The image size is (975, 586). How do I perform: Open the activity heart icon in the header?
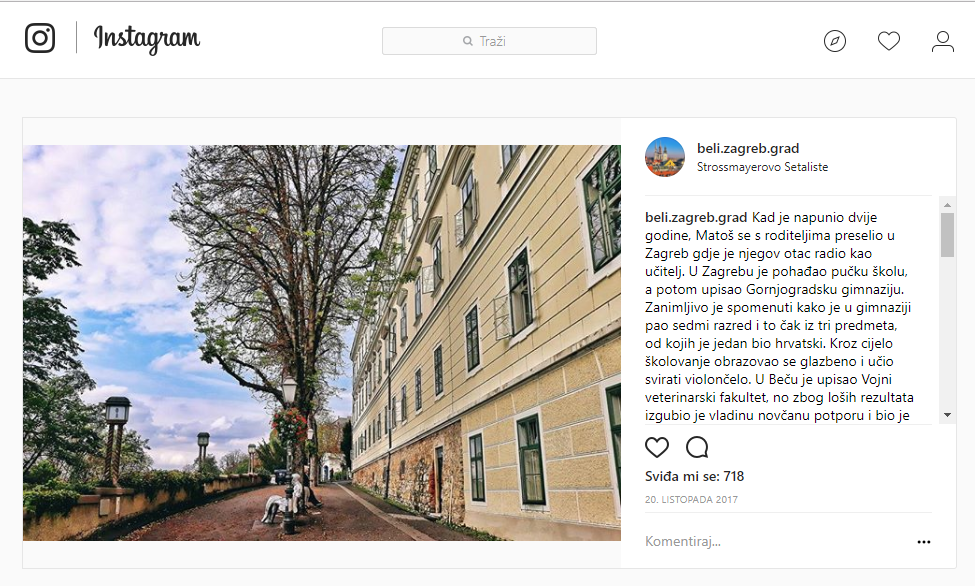click(889, 41)
